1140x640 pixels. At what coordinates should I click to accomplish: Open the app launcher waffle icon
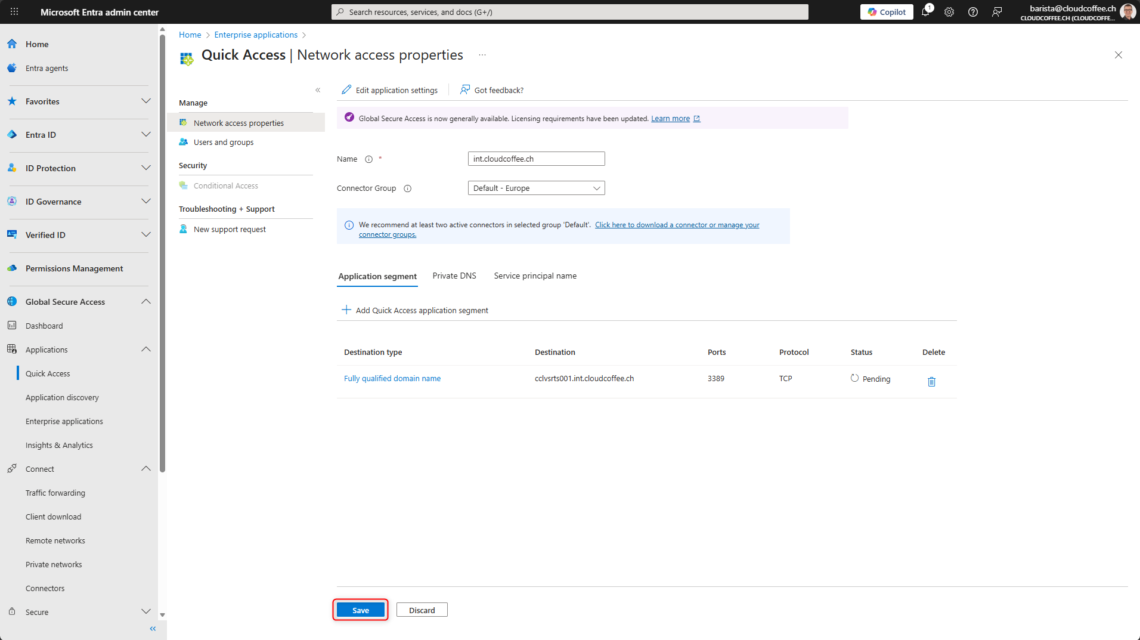point(14,12)
